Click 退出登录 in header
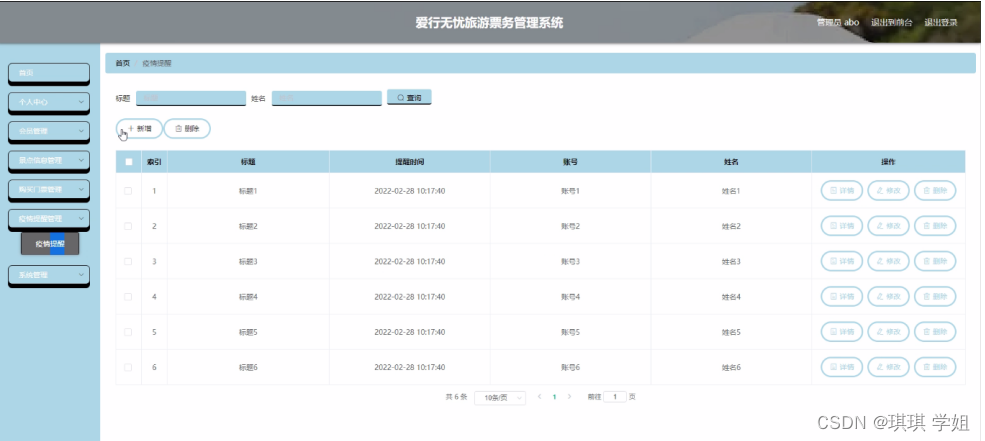This screenshot has width=985, height=441. click(x=941, y=22)
